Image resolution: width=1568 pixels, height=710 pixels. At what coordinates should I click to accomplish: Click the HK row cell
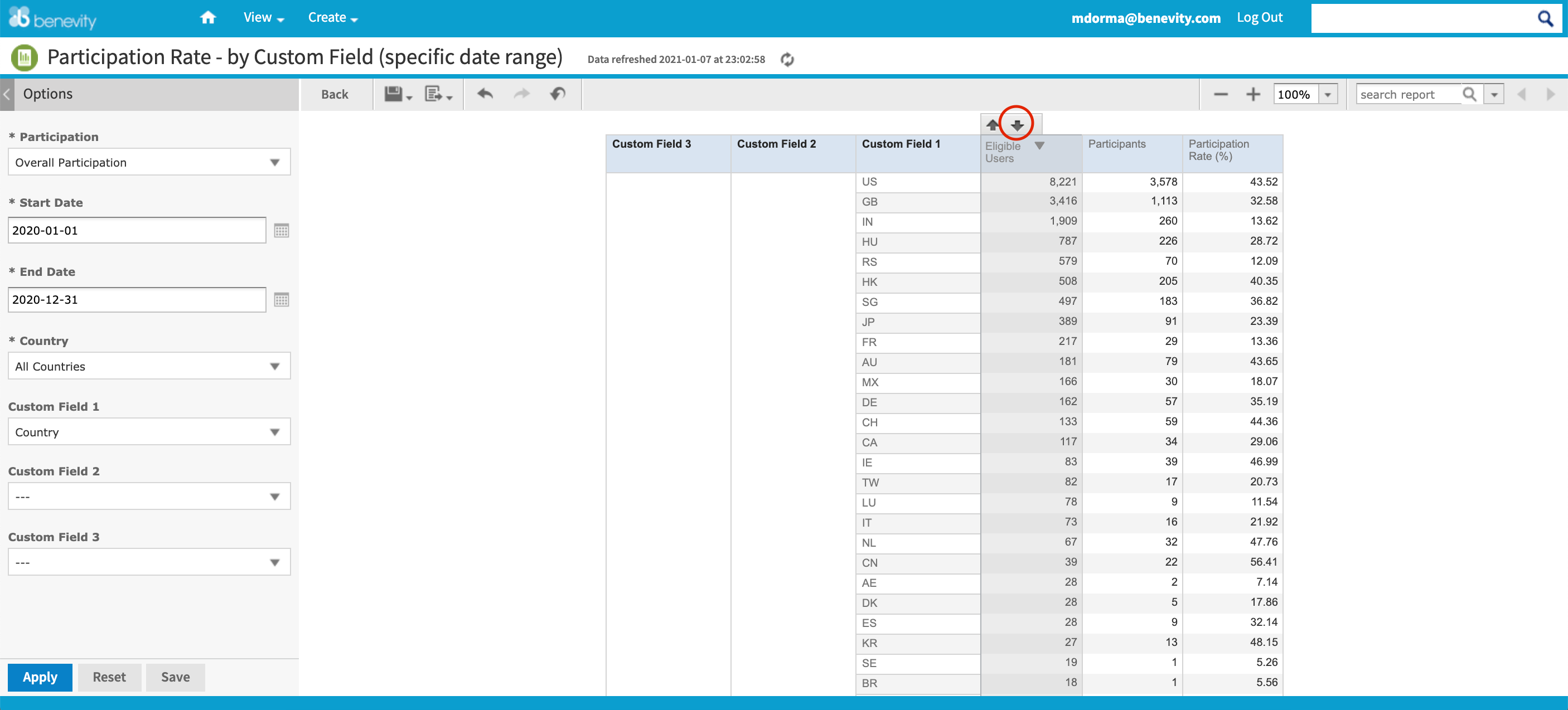pyautogui.click(x=918, y=283)
